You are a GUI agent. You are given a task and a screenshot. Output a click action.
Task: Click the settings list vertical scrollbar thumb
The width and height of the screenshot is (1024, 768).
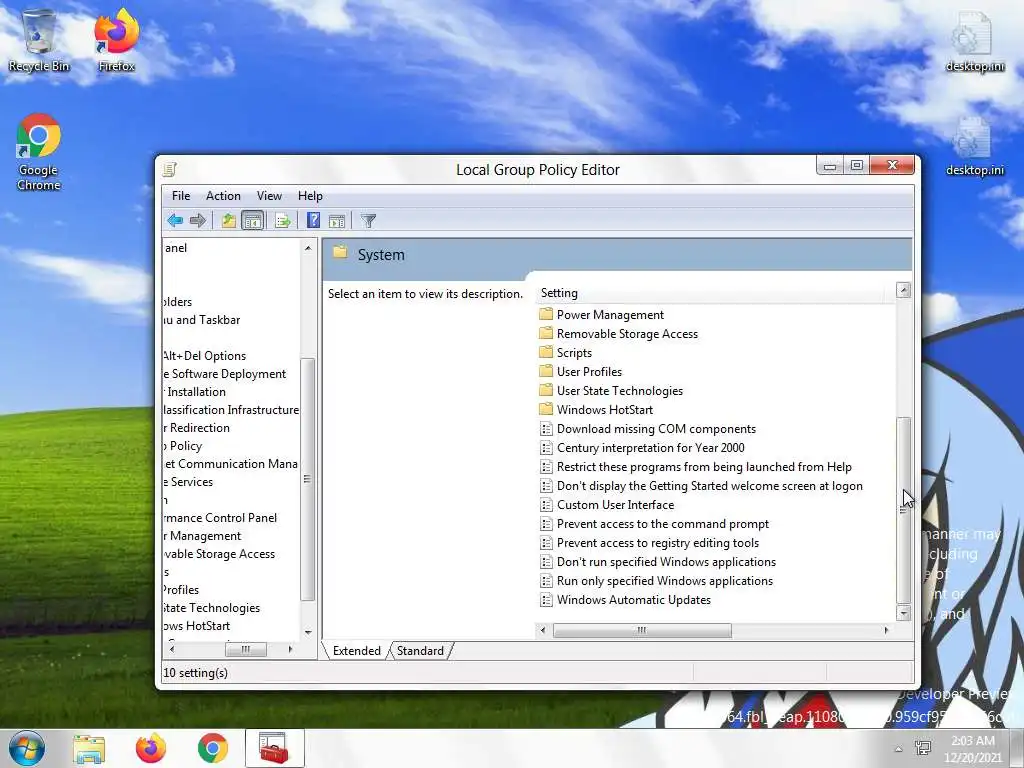tap(904, 509)
